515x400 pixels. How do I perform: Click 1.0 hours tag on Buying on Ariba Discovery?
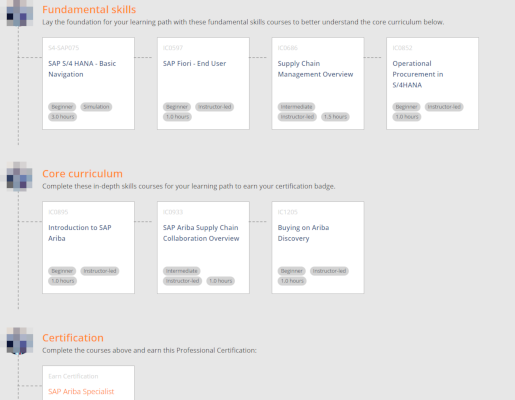click(292, 281)
